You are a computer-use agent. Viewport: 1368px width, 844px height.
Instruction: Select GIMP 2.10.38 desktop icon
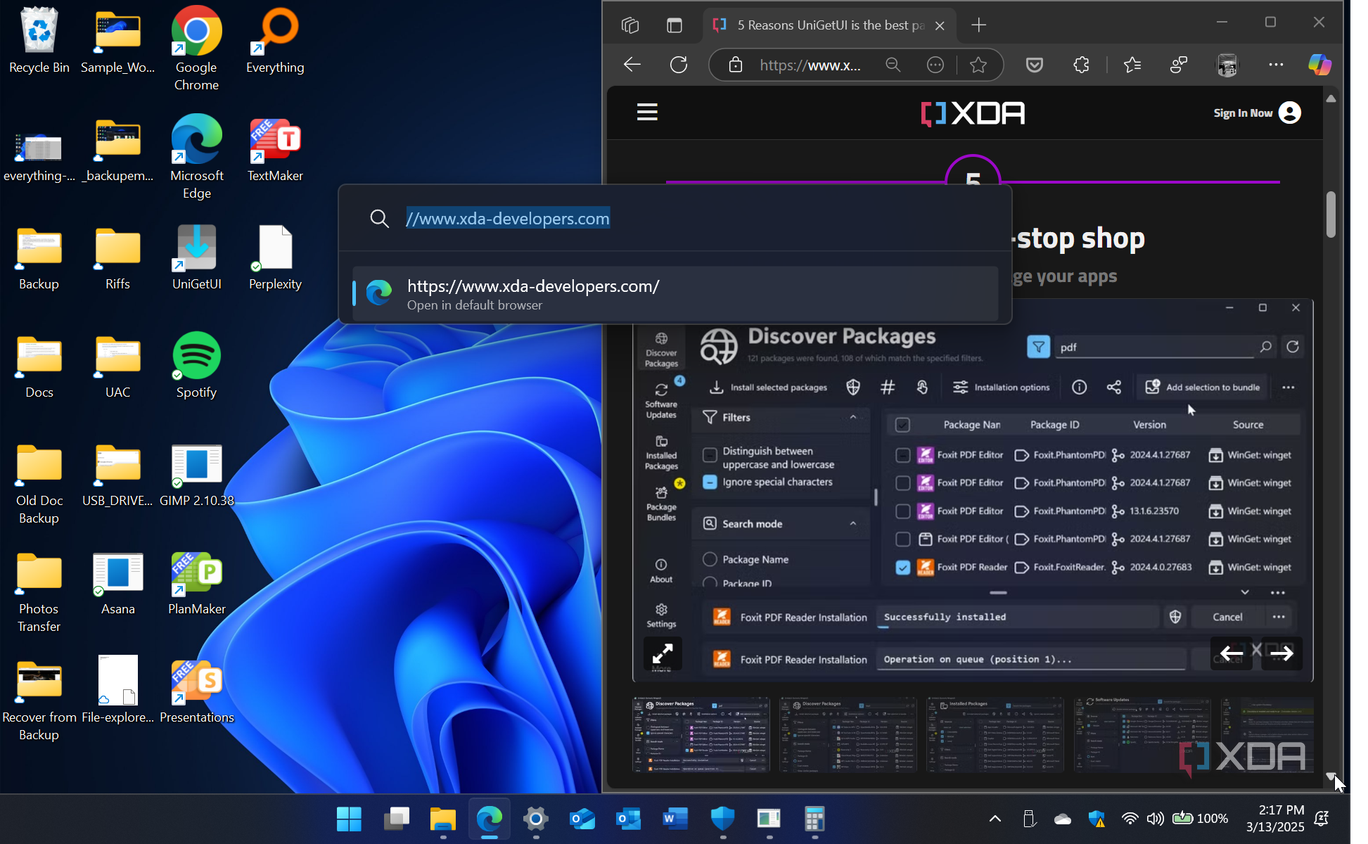tap(196, 474)
